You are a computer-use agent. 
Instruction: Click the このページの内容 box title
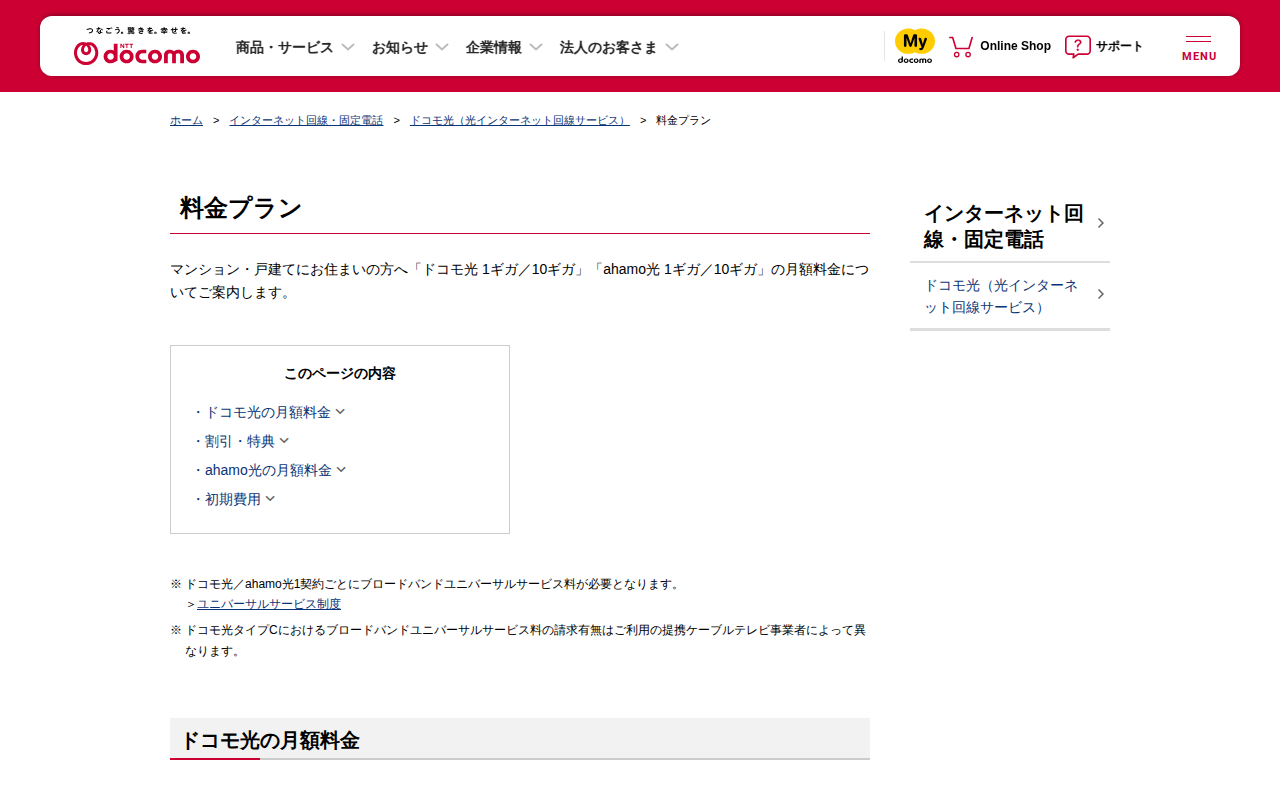[x=340, y=373]
